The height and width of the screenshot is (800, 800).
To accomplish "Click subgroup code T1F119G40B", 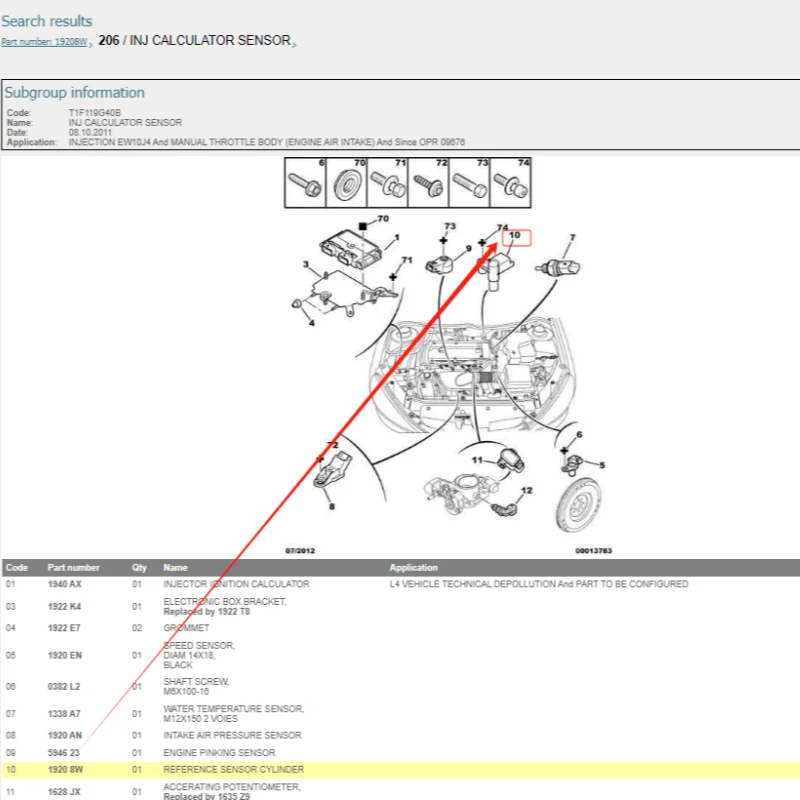I will click(95, 113).
